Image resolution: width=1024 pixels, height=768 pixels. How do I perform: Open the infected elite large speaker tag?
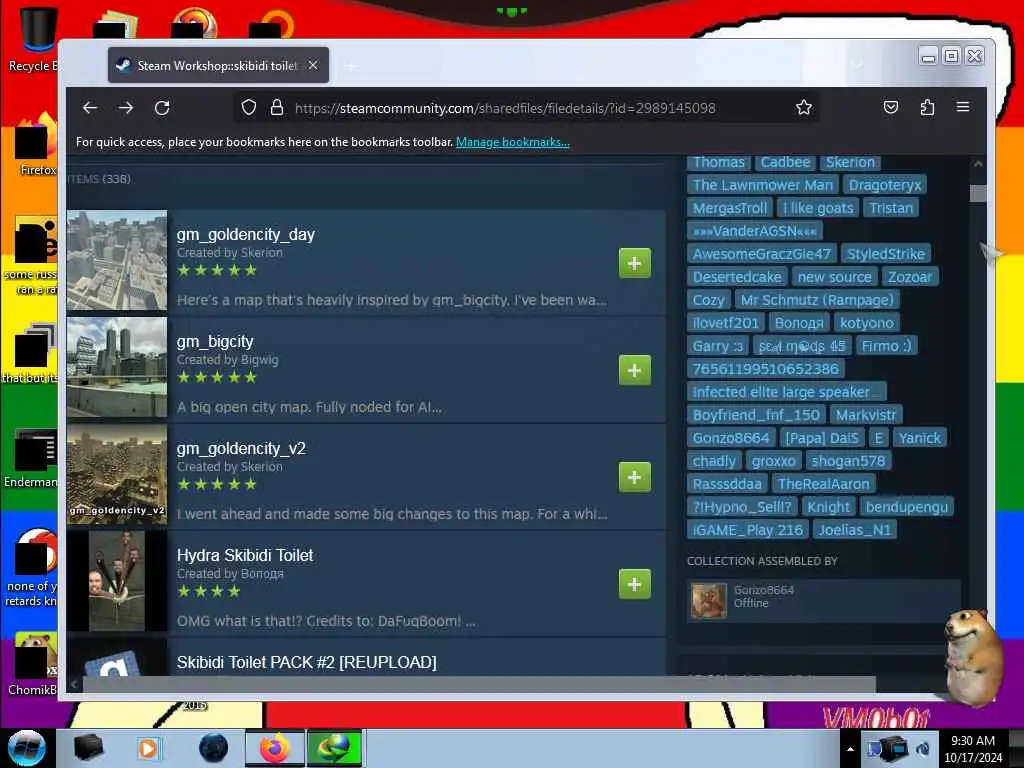point(786,392)
